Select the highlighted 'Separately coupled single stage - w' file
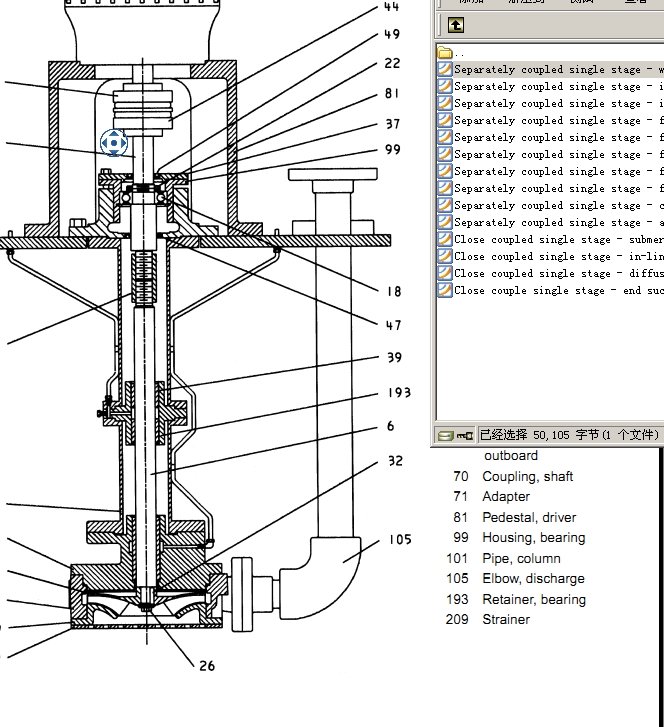664x727 pixels. pos(555,70)
